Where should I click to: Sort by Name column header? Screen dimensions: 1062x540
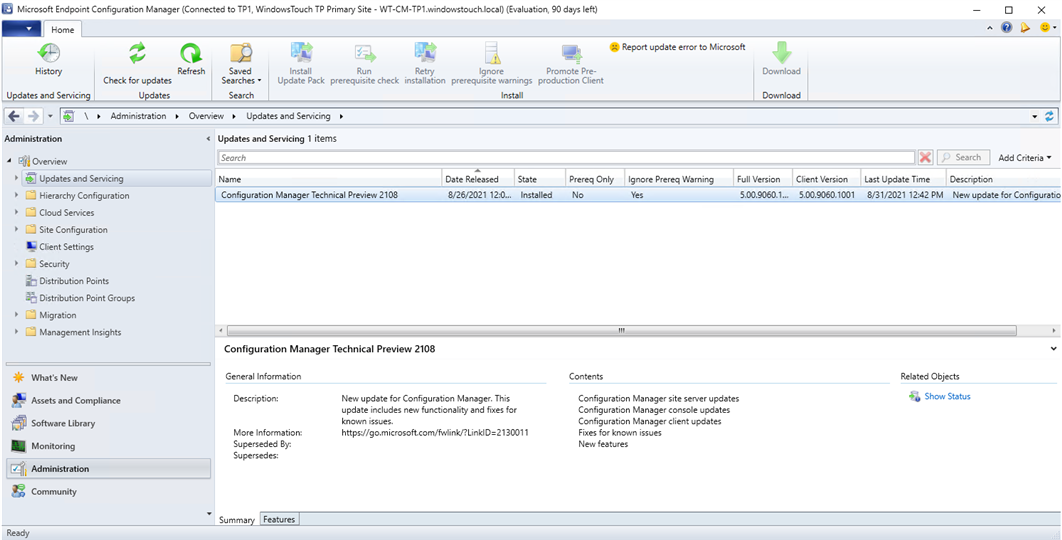tap(328, 179)
